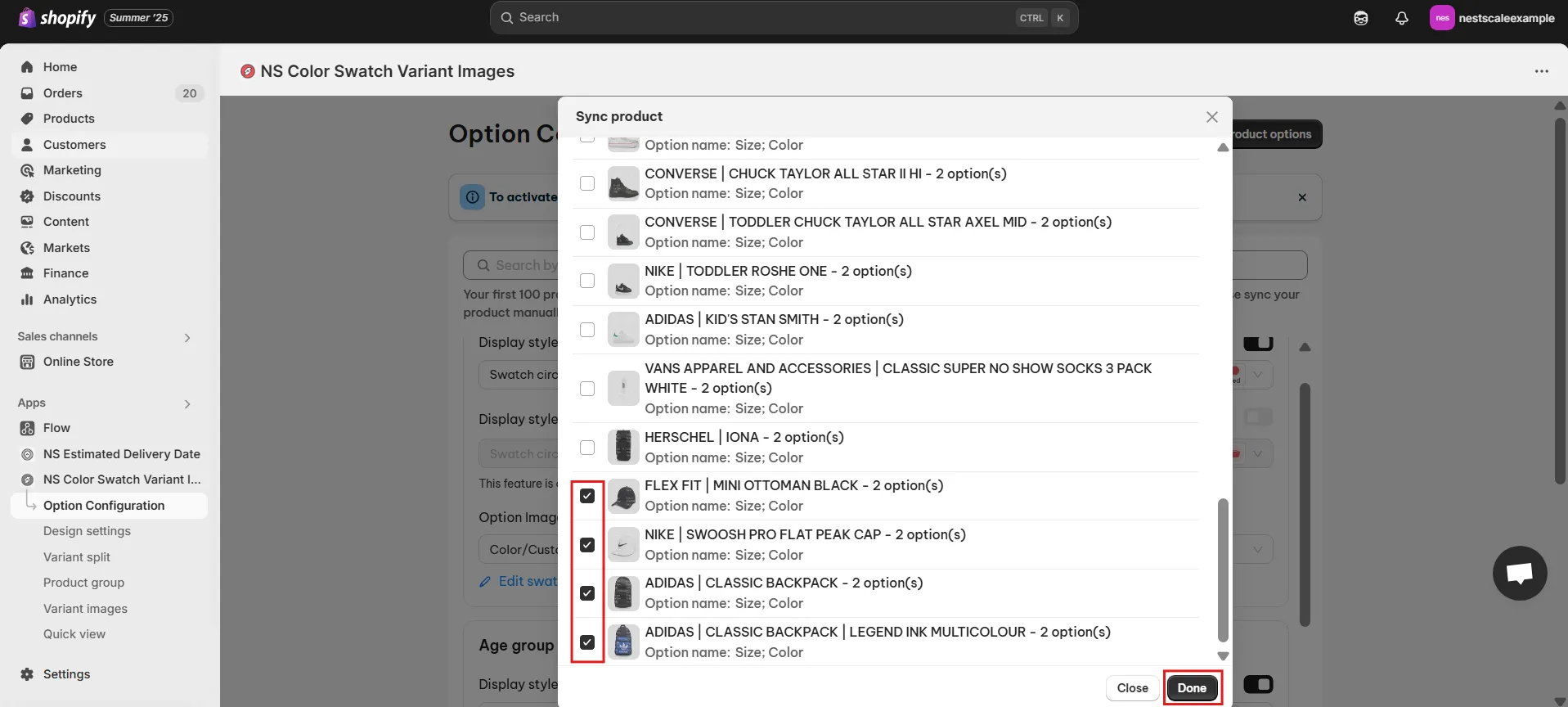The height and width of the screenshot is (707, 1568).
Task: Expand the Apps section chevron
Action: click(x=187, y=403)
